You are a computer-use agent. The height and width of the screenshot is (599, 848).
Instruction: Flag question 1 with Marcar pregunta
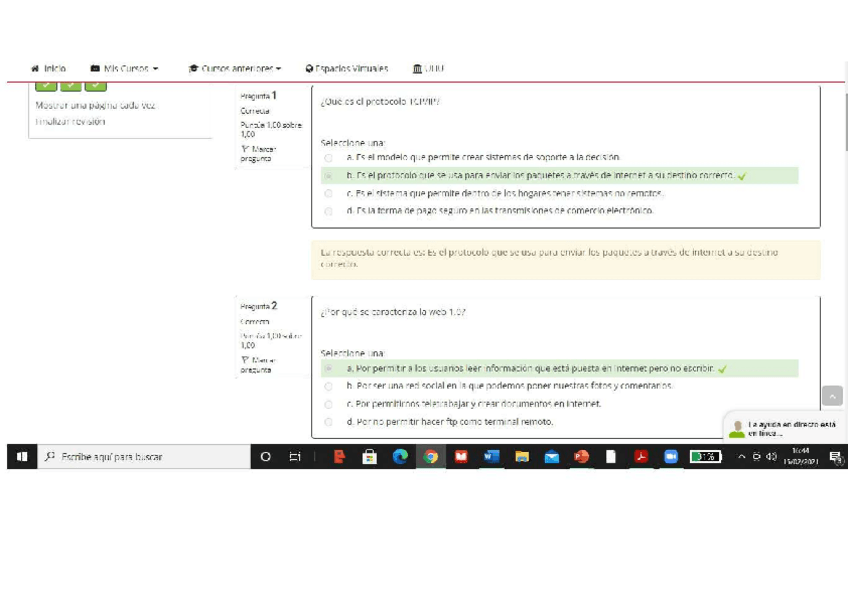click(259, 154)
